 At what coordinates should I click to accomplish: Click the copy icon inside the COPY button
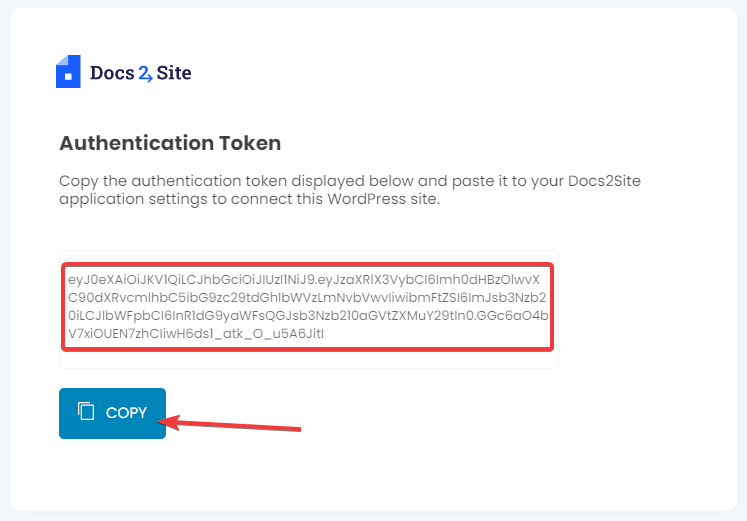87,412
